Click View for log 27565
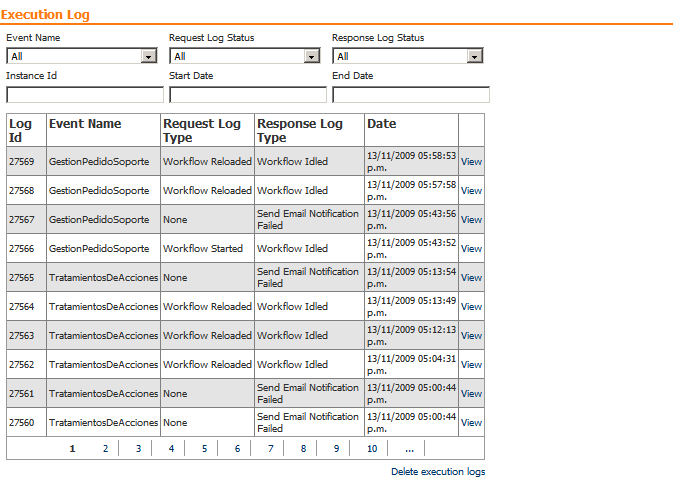 tap(471, 278)
